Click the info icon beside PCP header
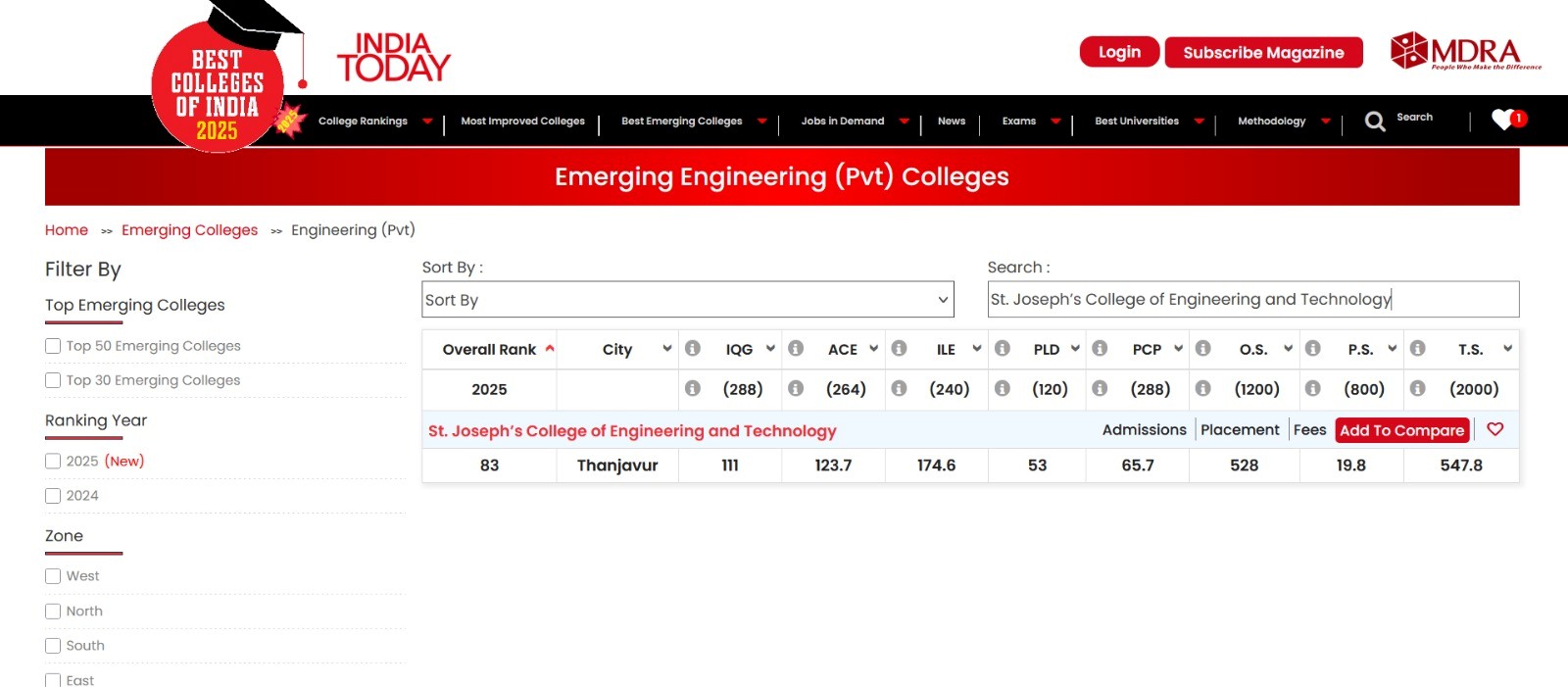Image resolution: width=1568 pixels, height=687 pixels. click(x=1100, y=349)
